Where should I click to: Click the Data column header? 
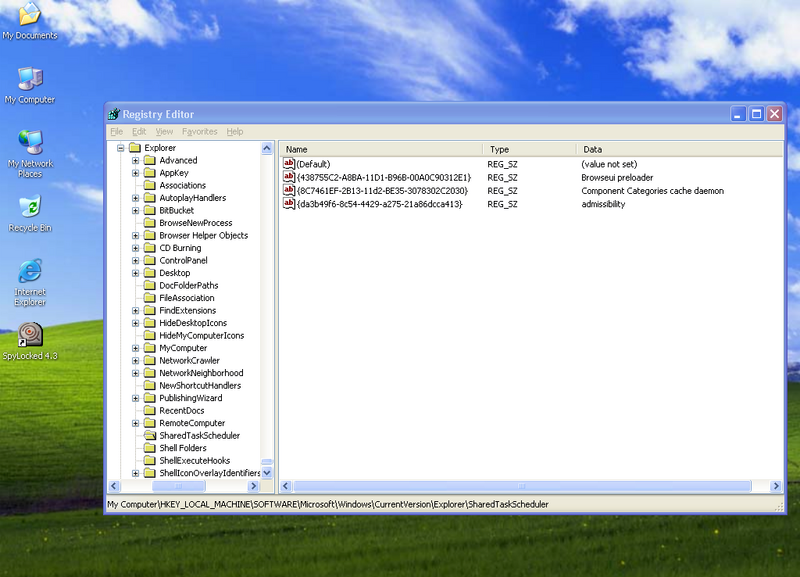click(x=680, y=149)
